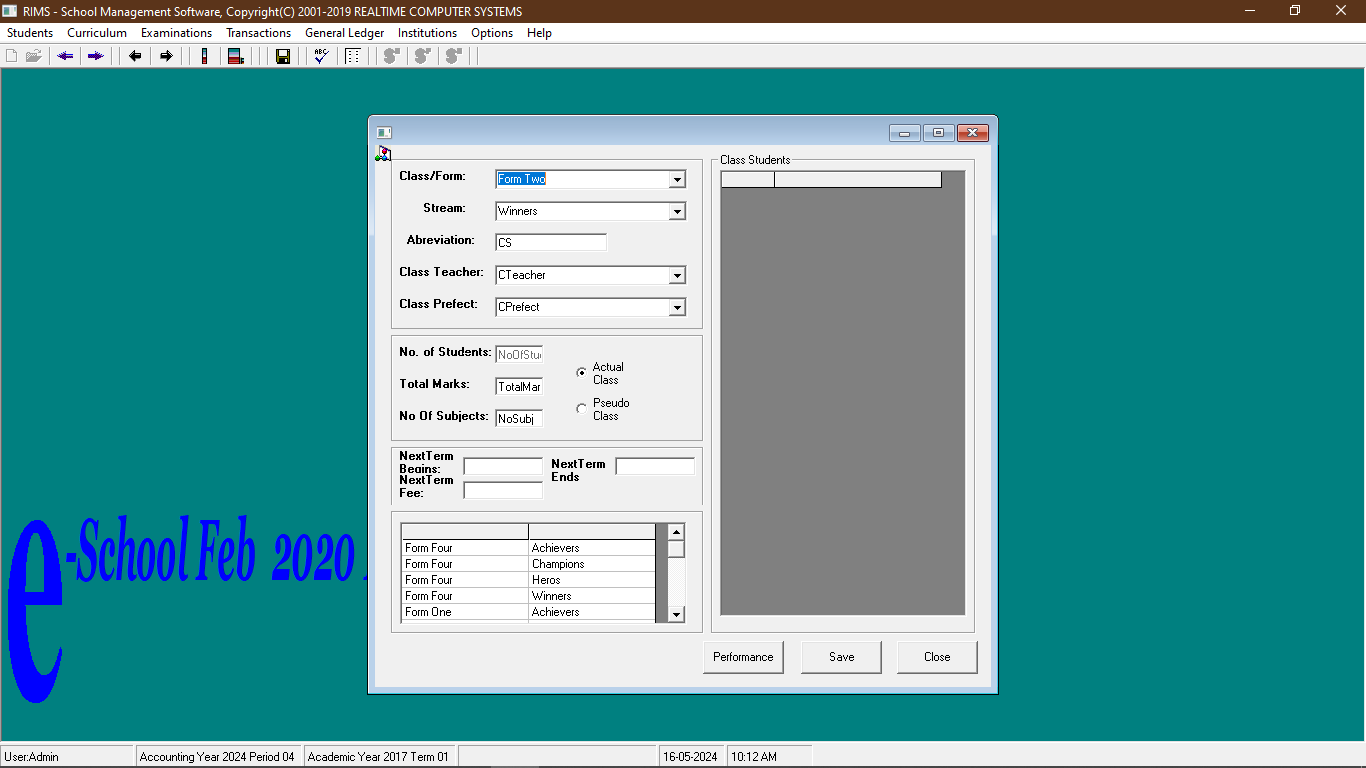Select the Actual Class radio button

[x=582, y=373]
